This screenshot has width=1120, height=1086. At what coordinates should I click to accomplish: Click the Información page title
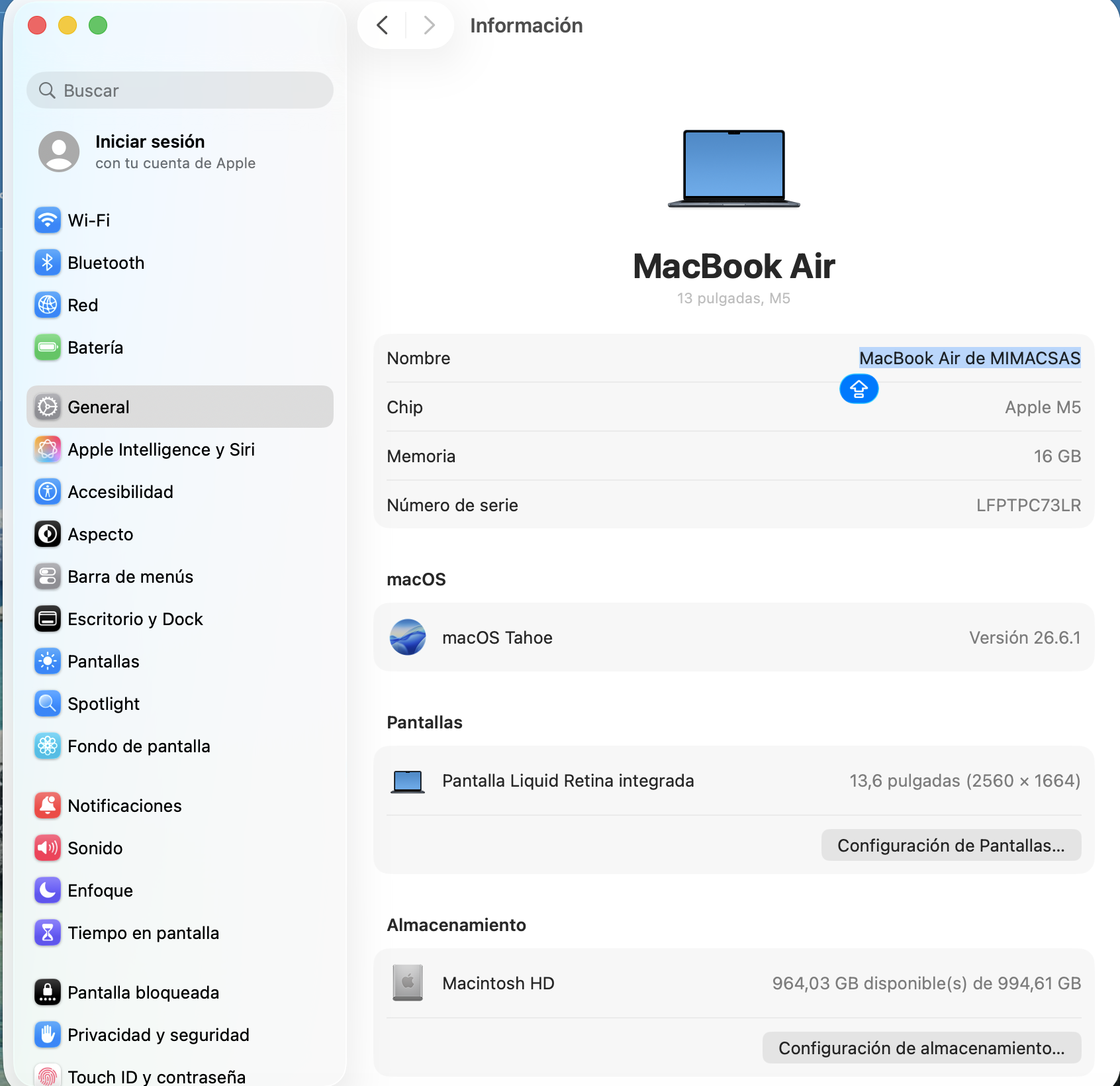526,25
